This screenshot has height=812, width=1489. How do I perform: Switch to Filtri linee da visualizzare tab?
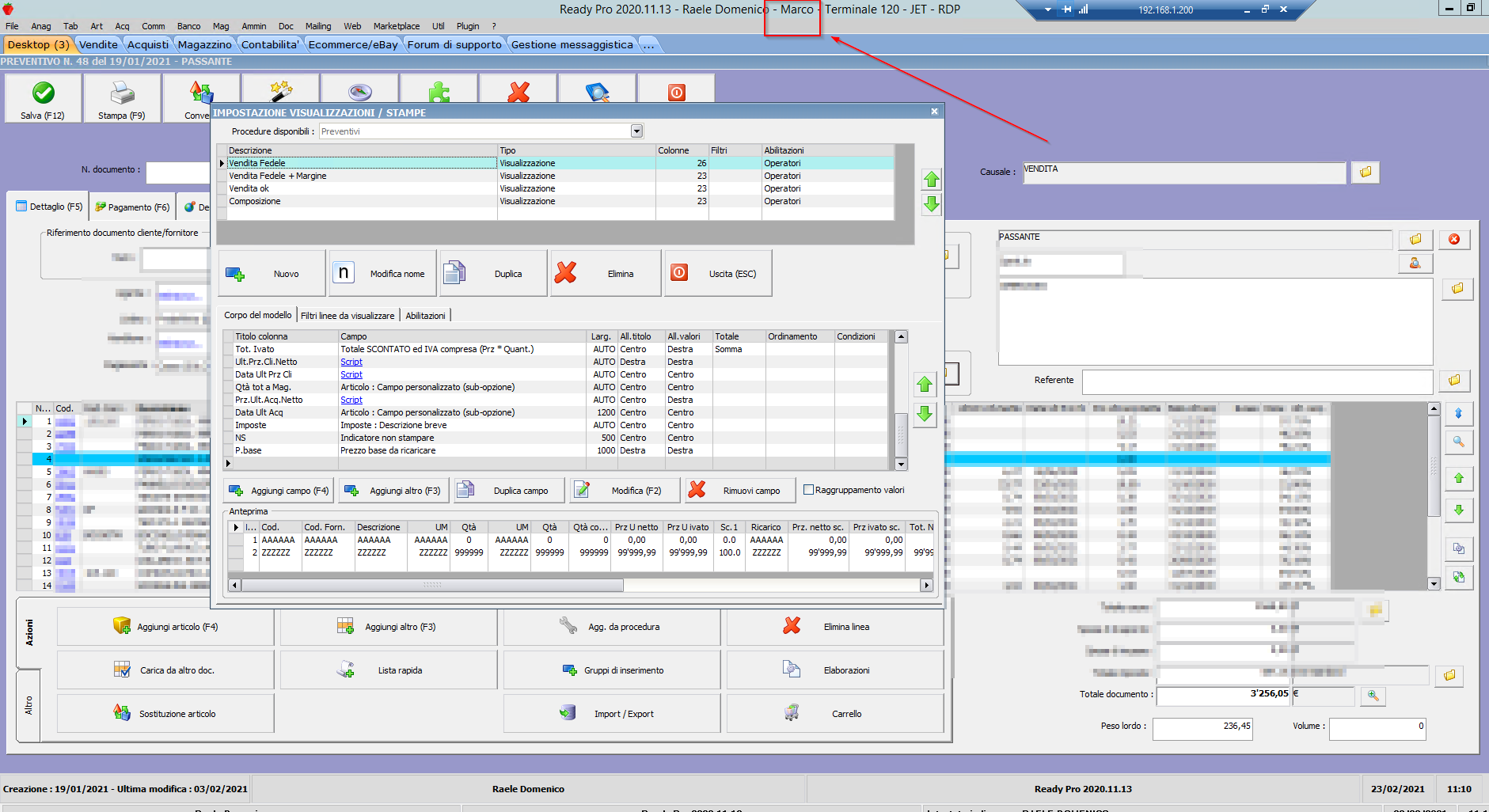pos(348,316)
